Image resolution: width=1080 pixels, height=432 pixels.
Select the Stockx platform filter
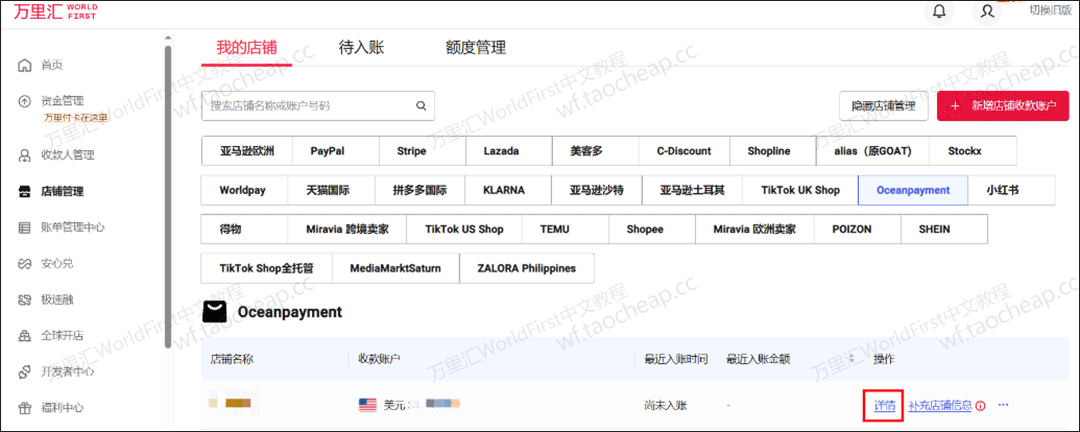973,151
